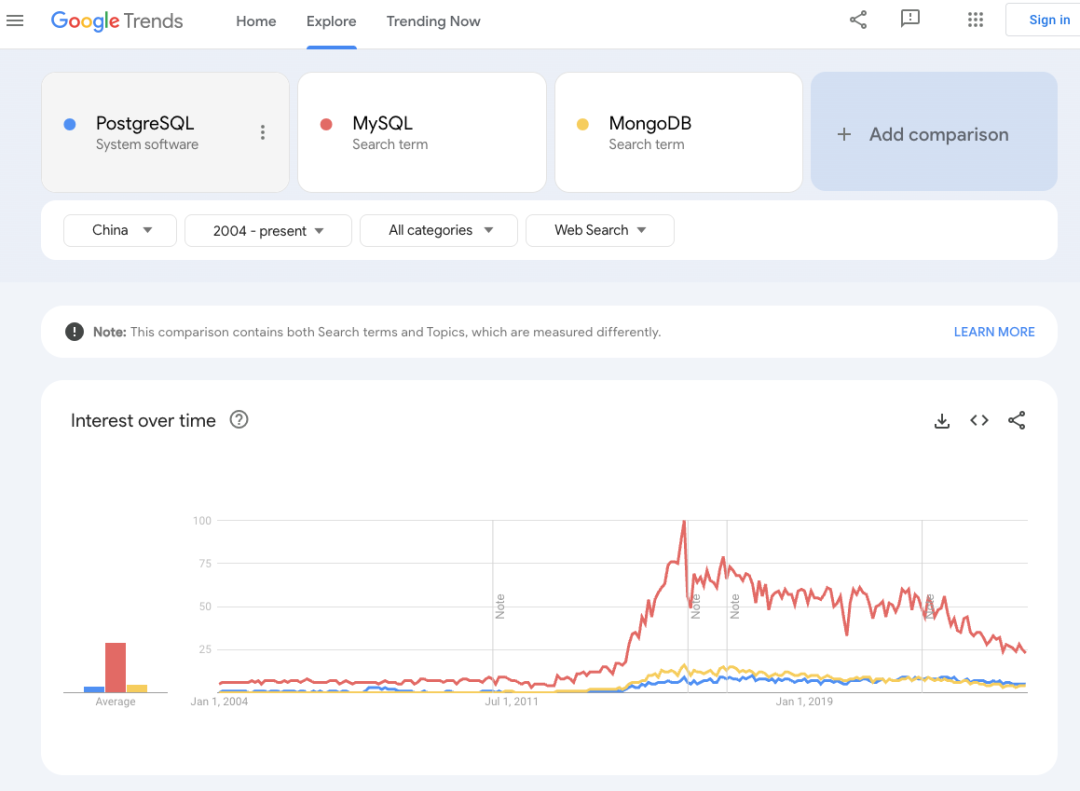Expand the China region dropdown

120,230
